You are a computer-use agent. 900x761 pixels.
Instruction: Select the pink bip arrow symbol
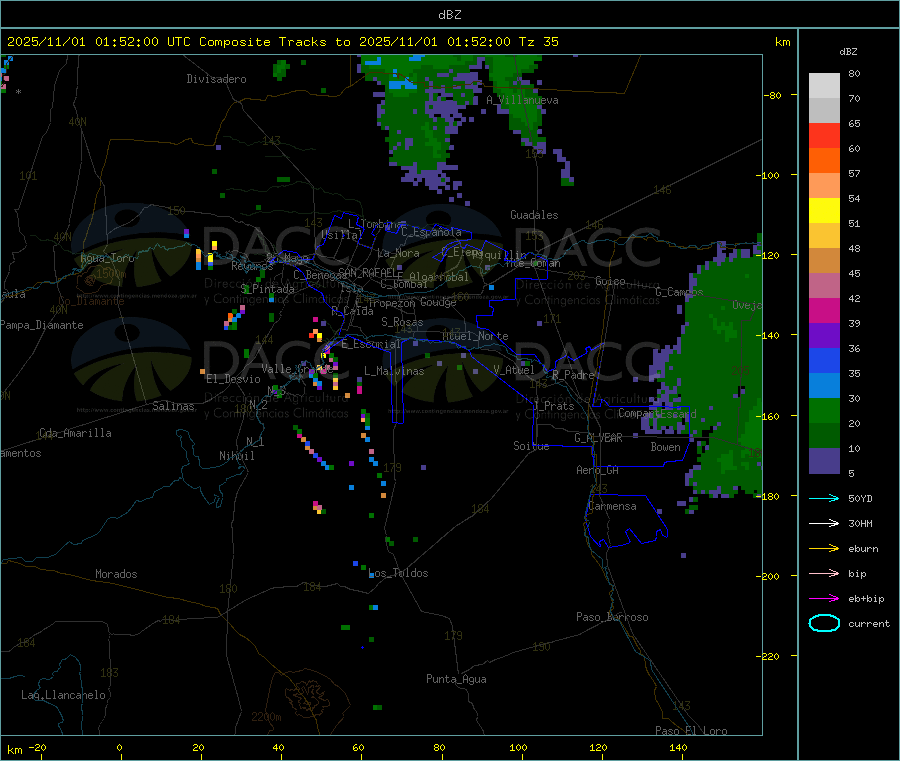click(x=824, y=573)
